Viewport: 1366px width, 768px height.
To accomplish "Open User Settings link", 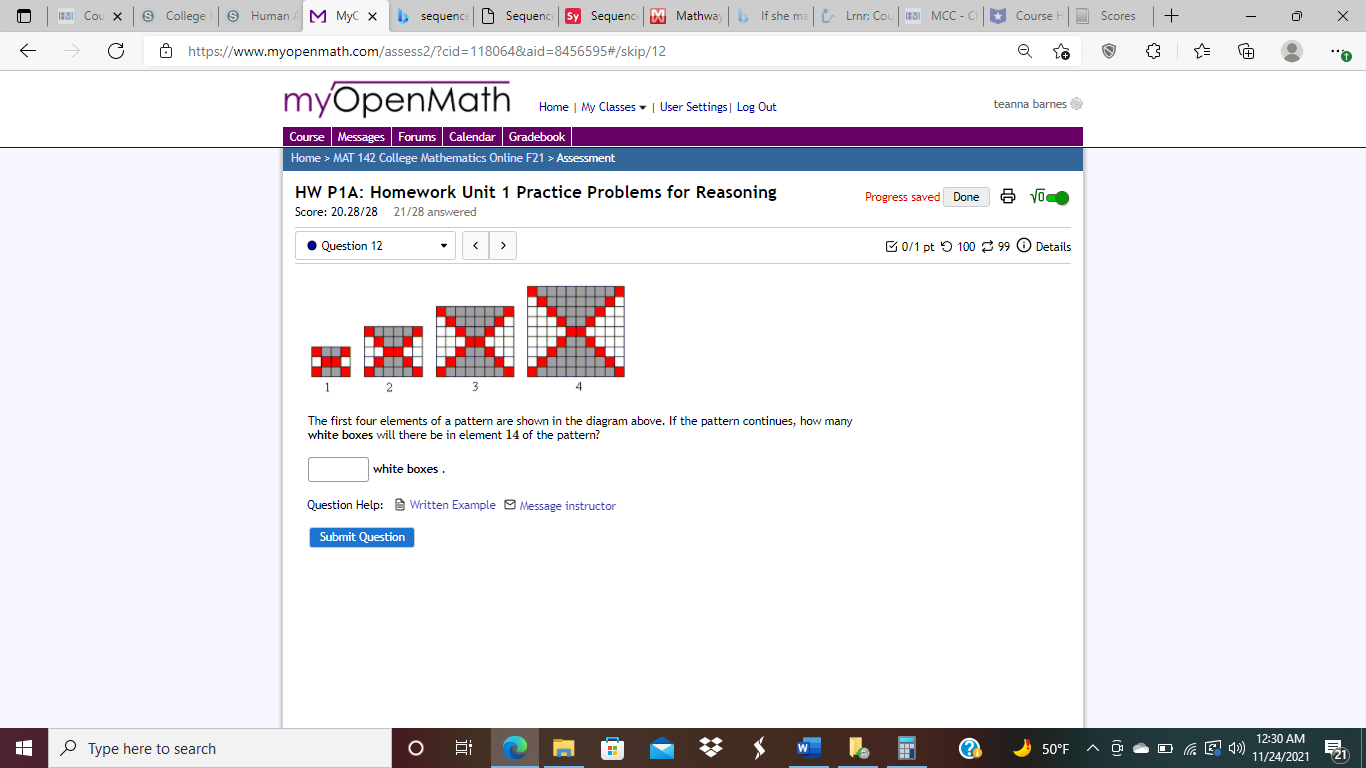I will click(x=694, y=107).
